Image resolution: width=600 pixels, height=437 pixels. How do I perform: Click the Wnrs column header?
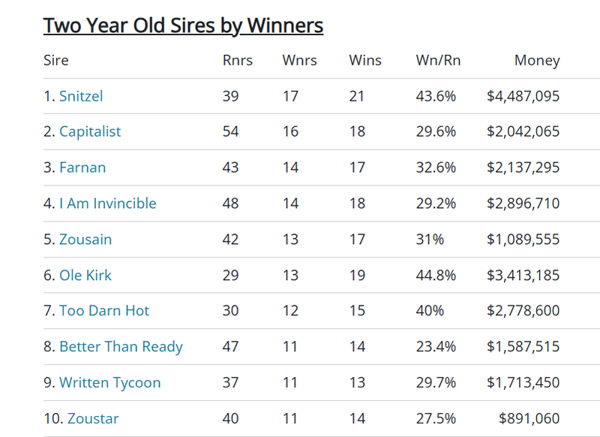tap(299, 60)
